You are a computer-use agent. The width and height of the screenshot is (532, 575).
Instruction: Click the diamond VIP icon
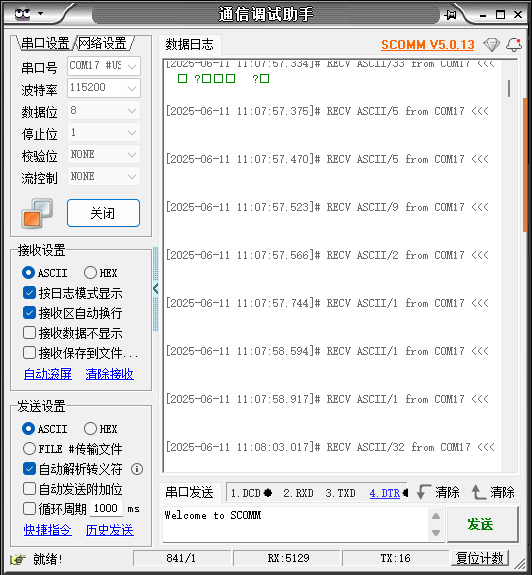tap(491, 45)
